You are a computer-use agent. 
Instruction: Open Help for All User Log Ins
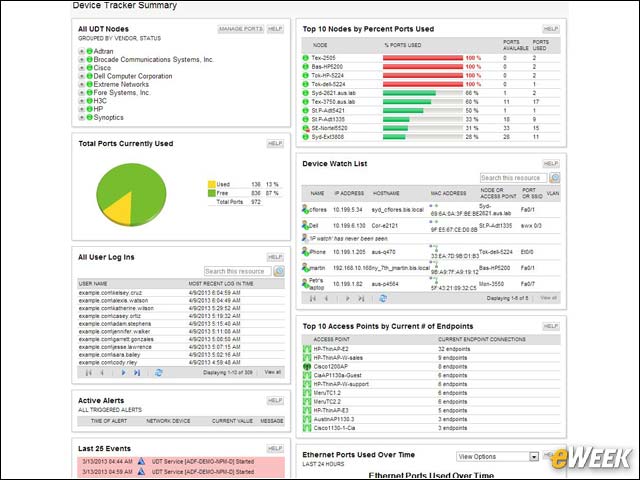point(275,257)
